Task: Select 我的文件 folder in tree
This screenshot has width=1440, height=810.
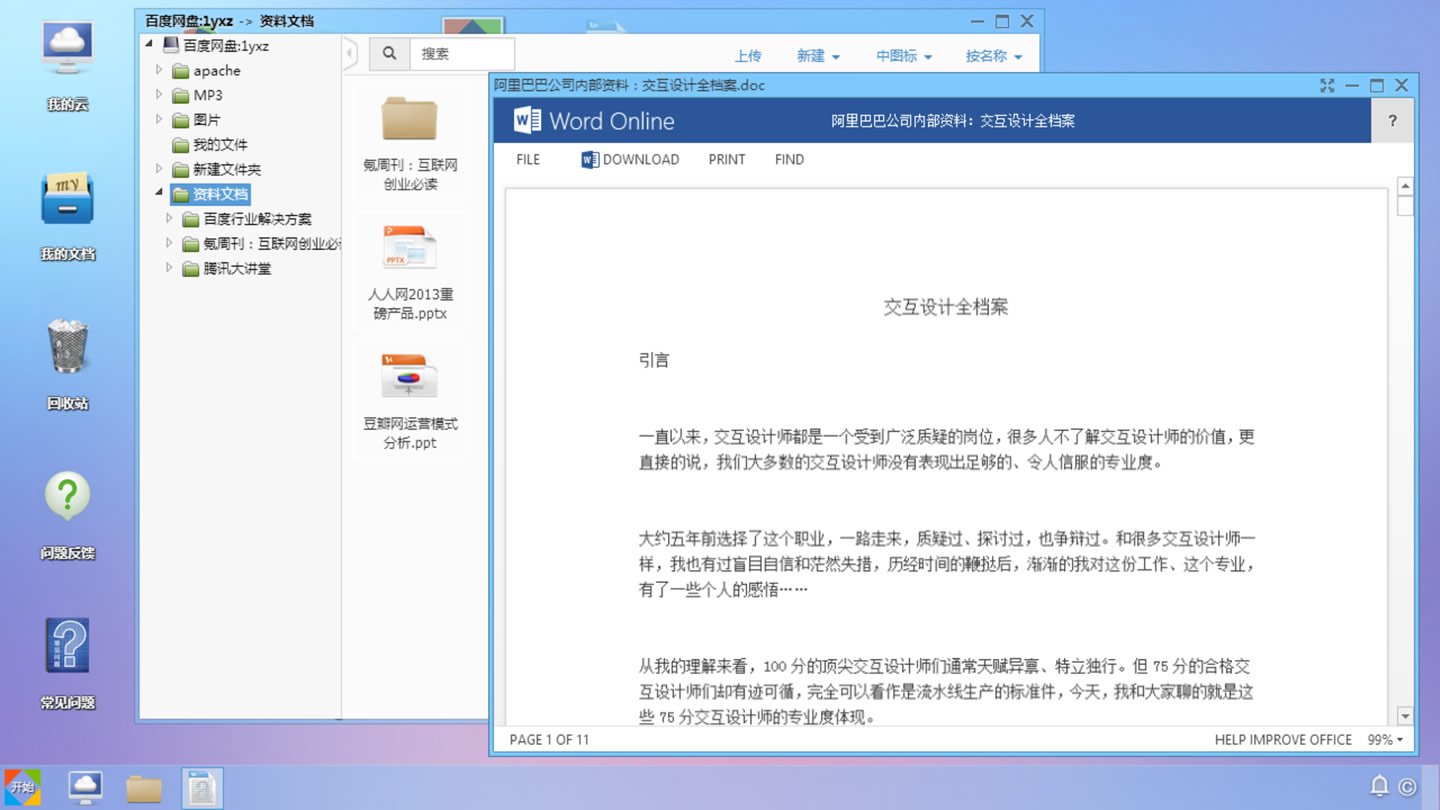Action: click(210, 144)
